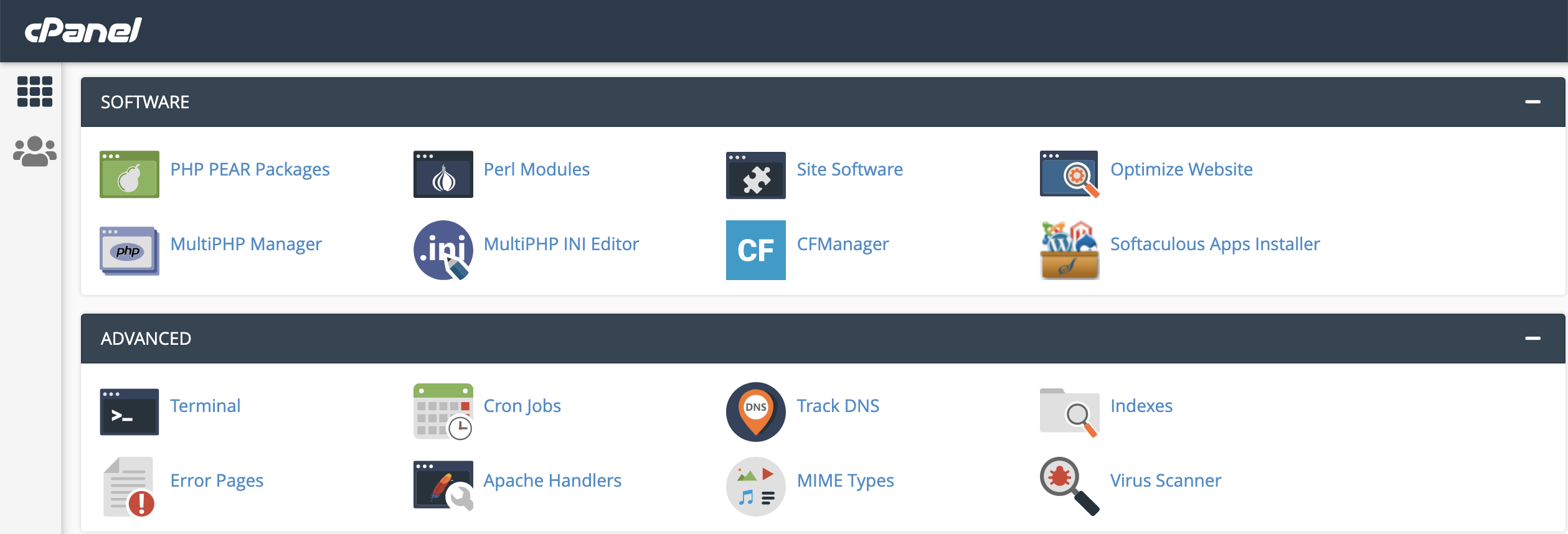Open the Home grid icon in sidebar

click(35, 91)
